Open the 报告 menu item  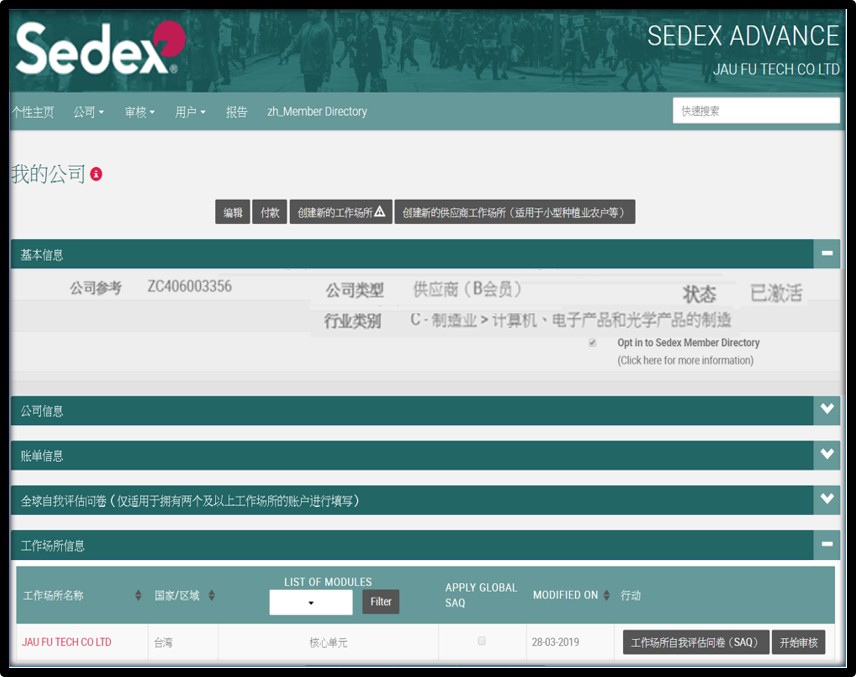pos(236,112)
